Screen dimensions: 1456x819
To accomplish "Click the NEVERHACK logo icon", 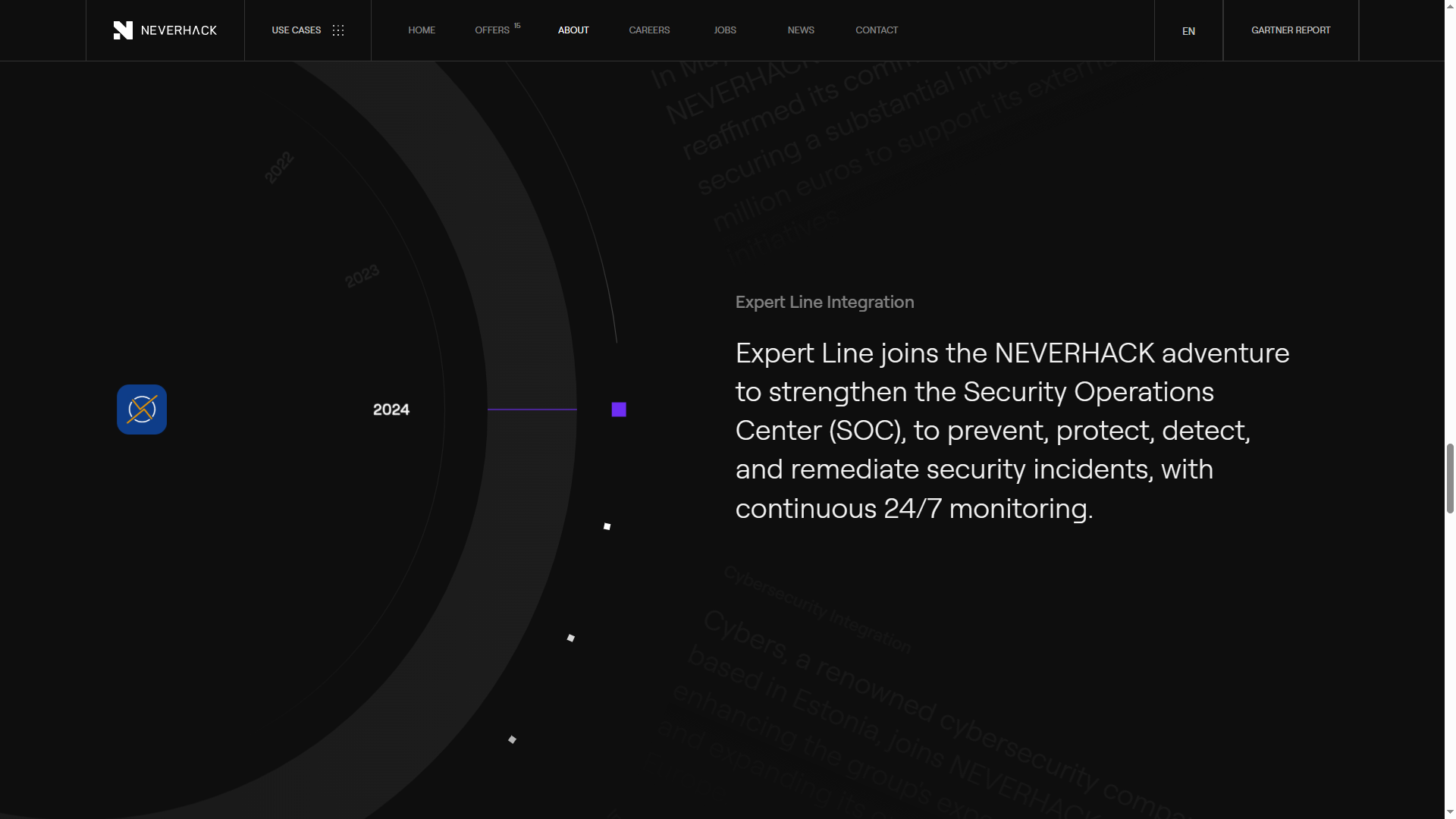I will (123, 30).
